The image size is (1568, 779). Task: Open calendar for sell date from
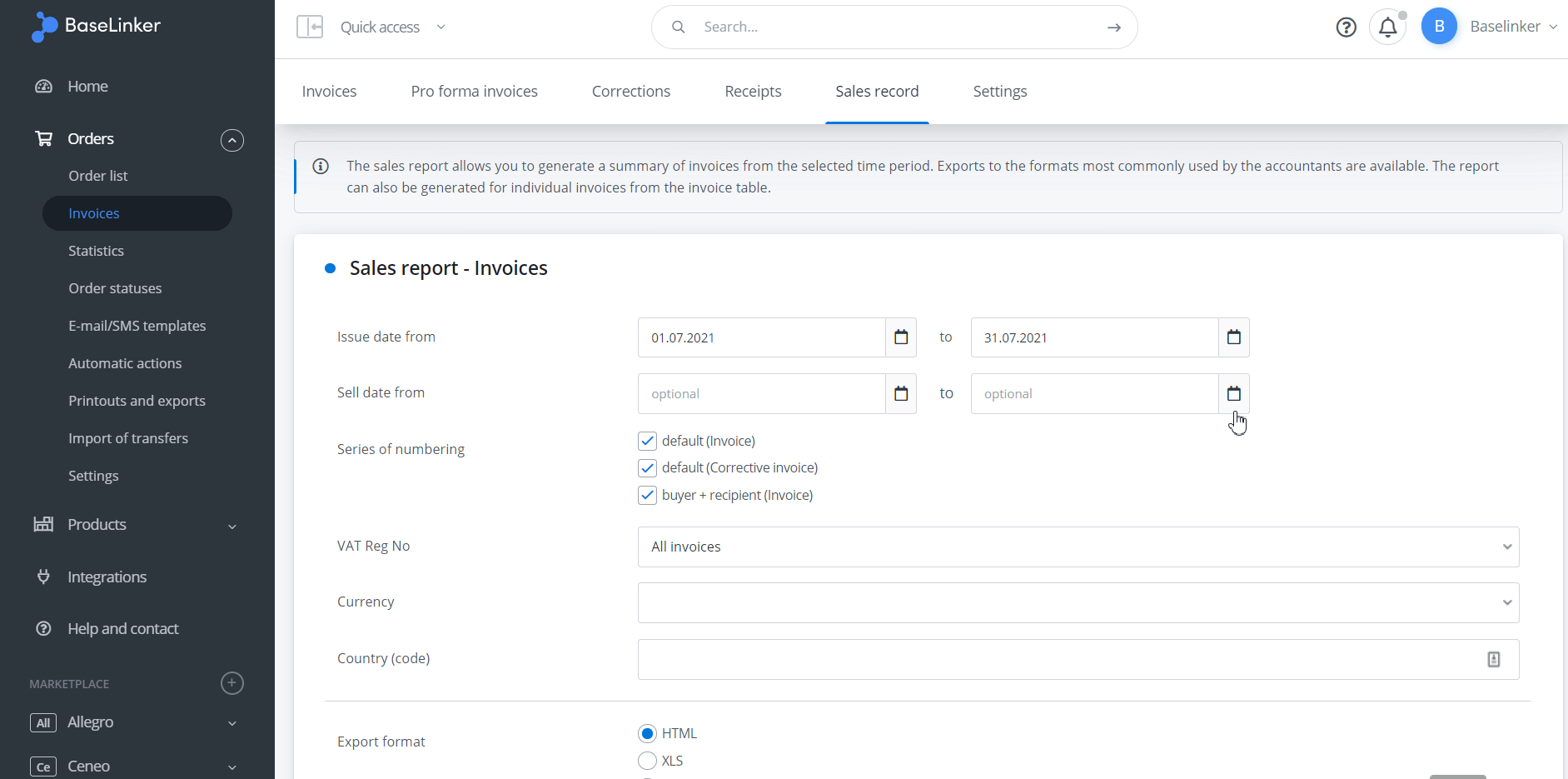[901, 393]
